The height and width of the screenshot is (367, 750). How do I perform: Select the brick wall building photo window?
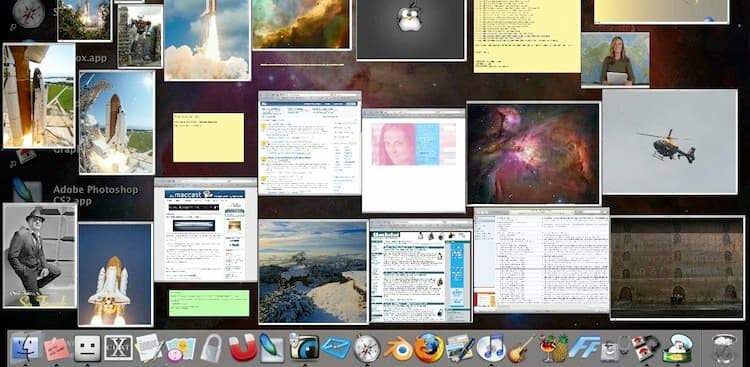(677, 268)
